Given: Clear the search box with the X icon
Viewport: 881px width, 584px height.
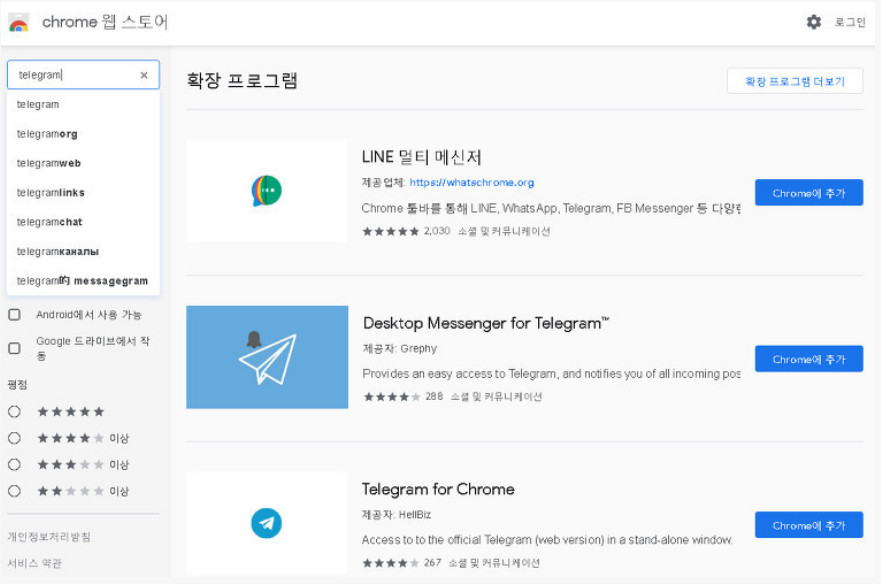Looking at the screenshot, I should [x=144, y=75].
